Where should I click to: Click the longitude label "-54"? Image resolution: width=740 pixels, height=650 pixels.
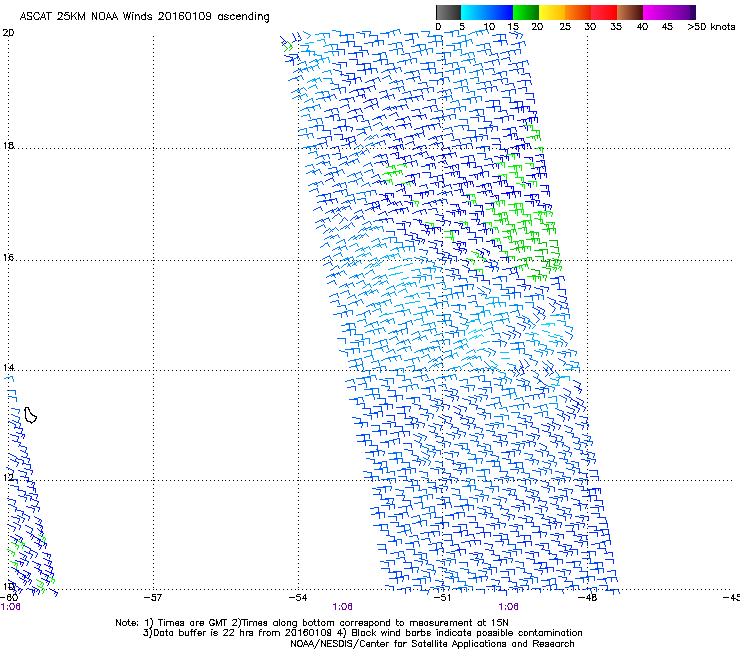coord(298,598)
